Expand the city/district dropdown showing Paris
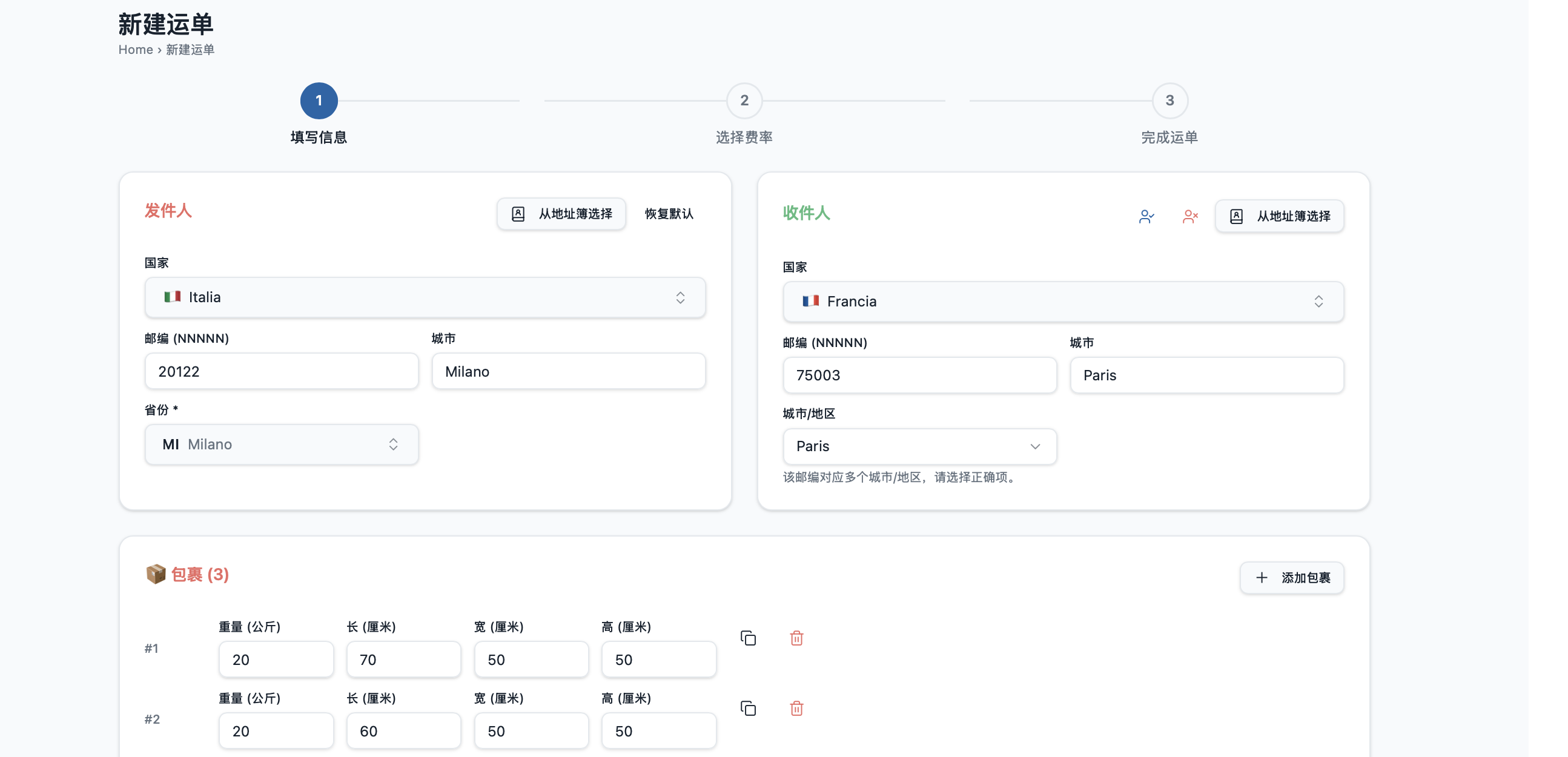Viewport: 1568px width, 757px height. [x=919, y=446]
